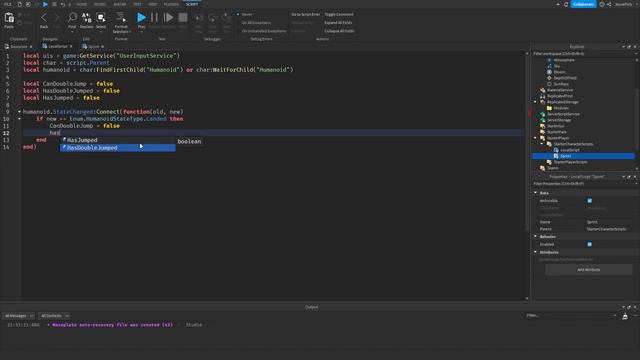Collapse ReplicatedStorage in Explorer
The width and height of the screenshot is (640, 360).
(x=535, y=102)
